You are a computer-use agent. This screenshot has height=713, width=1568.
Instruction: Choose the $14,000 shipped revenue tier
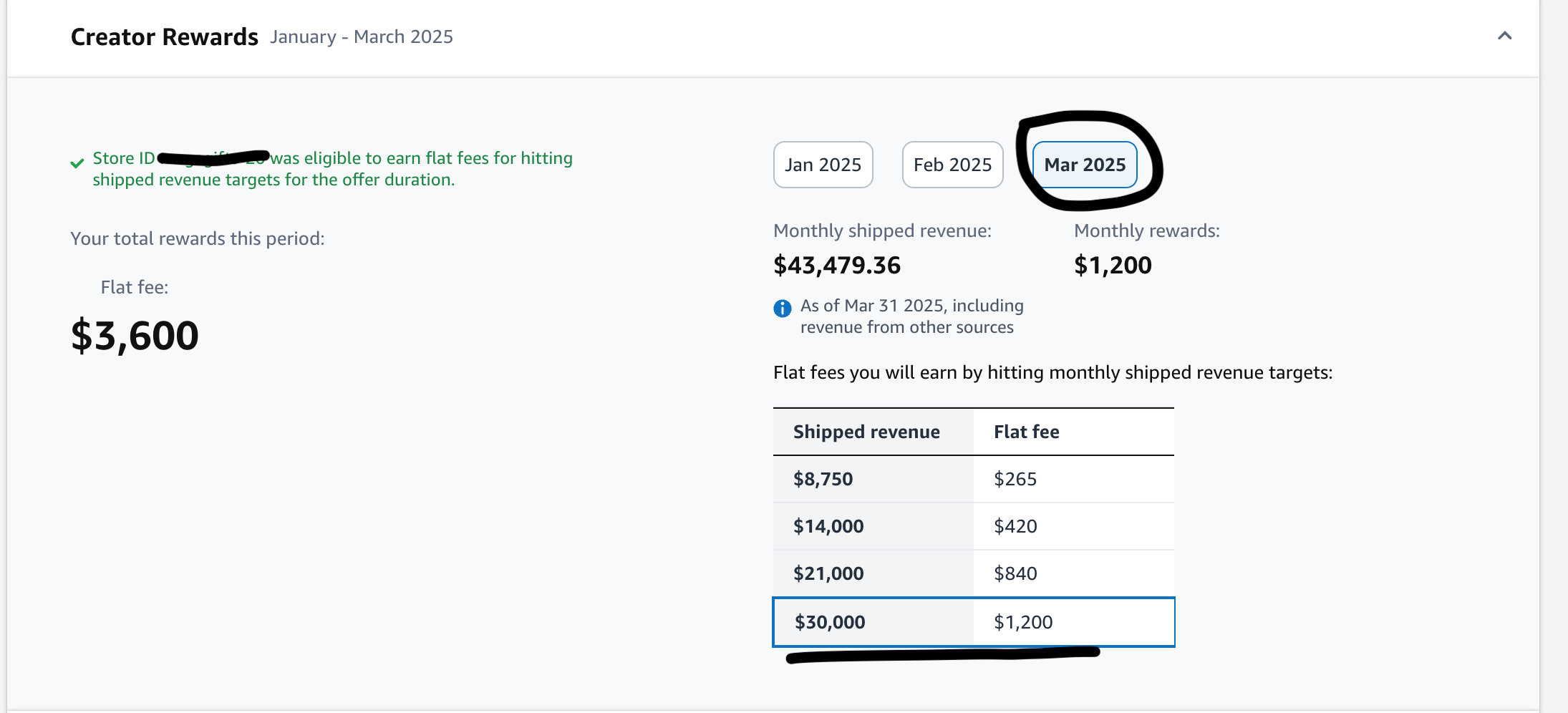point(828,526)
